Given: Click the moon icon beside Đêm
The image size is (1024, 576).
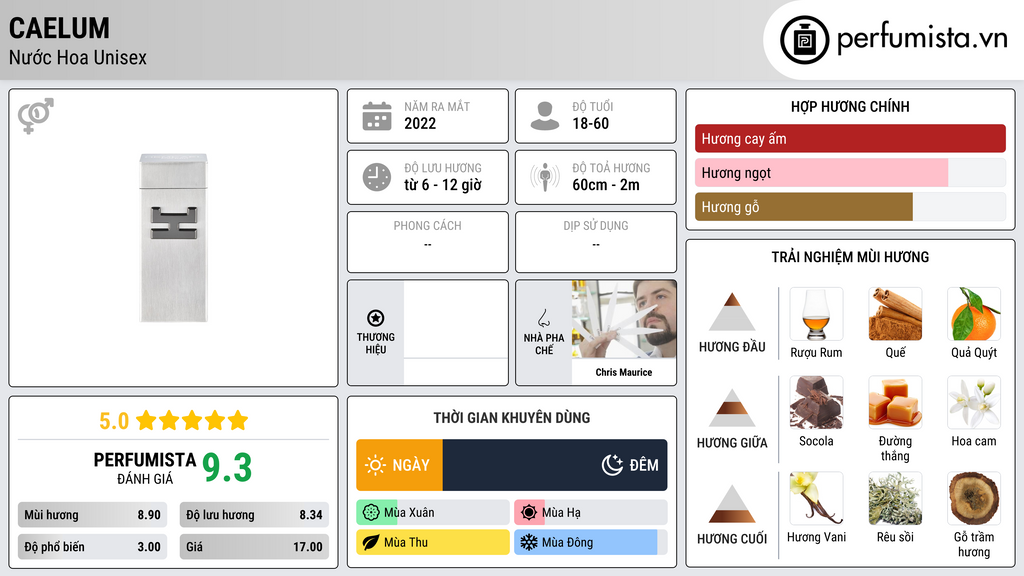Looking at the screenshot, I should (612, 465).
